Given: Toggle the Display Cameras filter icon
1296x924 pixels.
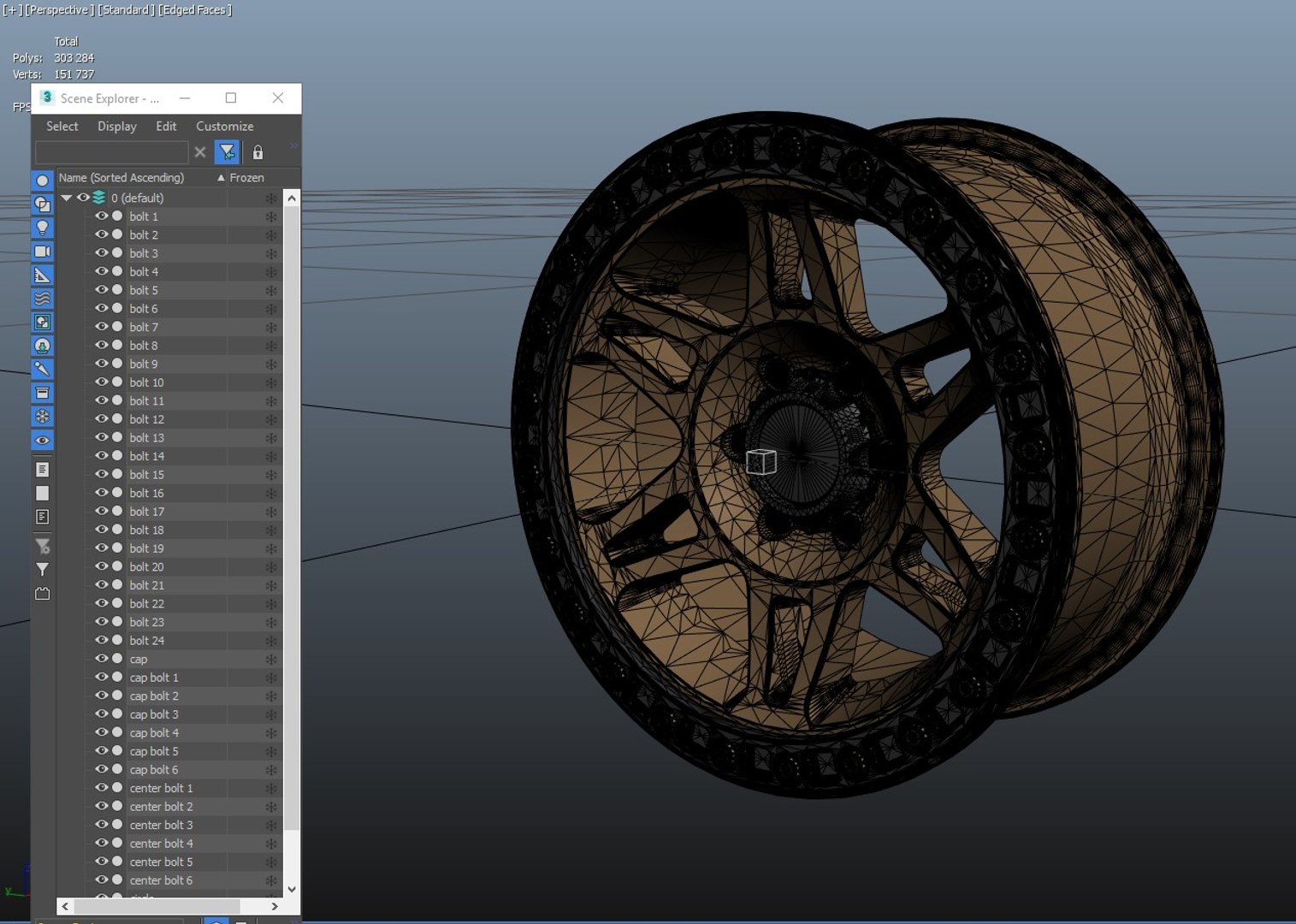Looking at the screenshot, I should 42,252.
